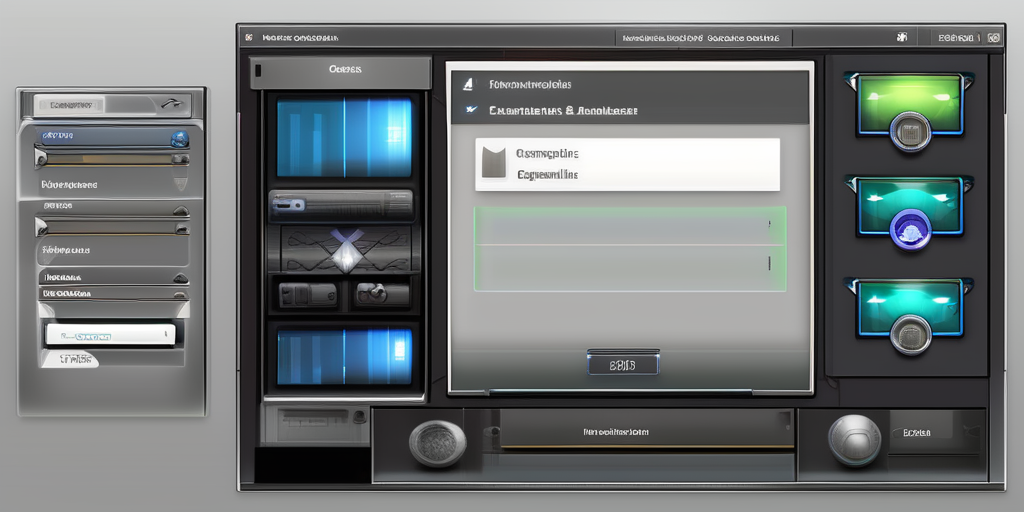Open the rounded tab below the white input field

(x=70, y=359)
